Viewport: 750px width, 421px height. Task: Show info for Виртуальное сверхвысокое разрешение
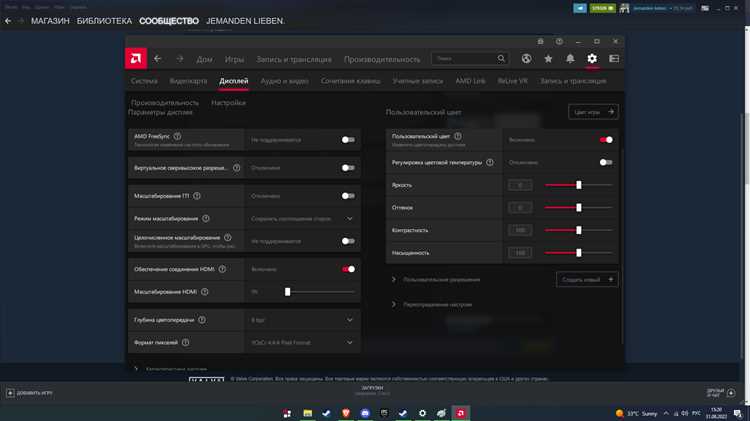click(236, 168)
